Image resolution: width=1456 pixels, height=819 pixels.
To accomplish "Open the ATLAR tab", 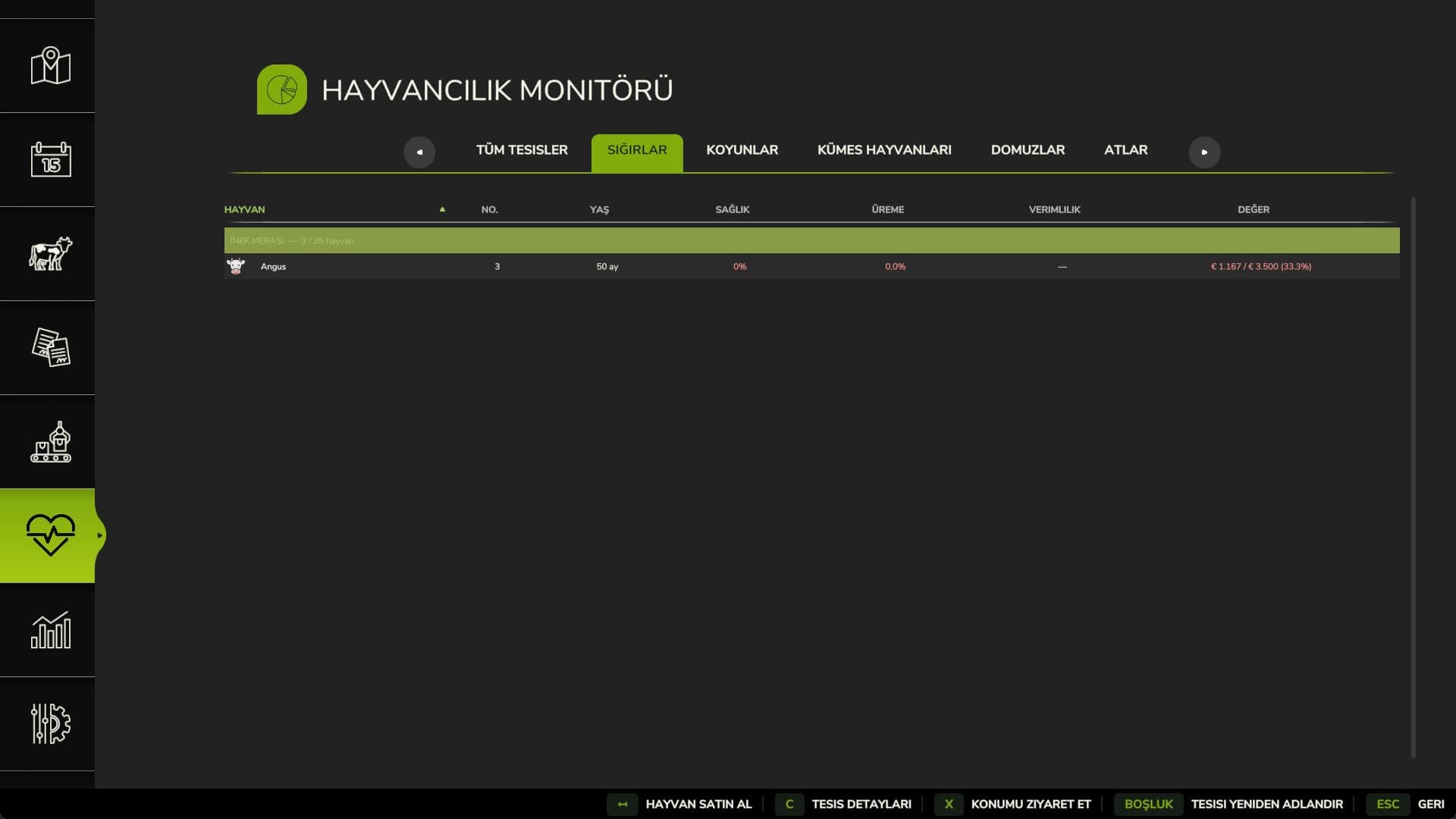I will [x=1125, y=150].
